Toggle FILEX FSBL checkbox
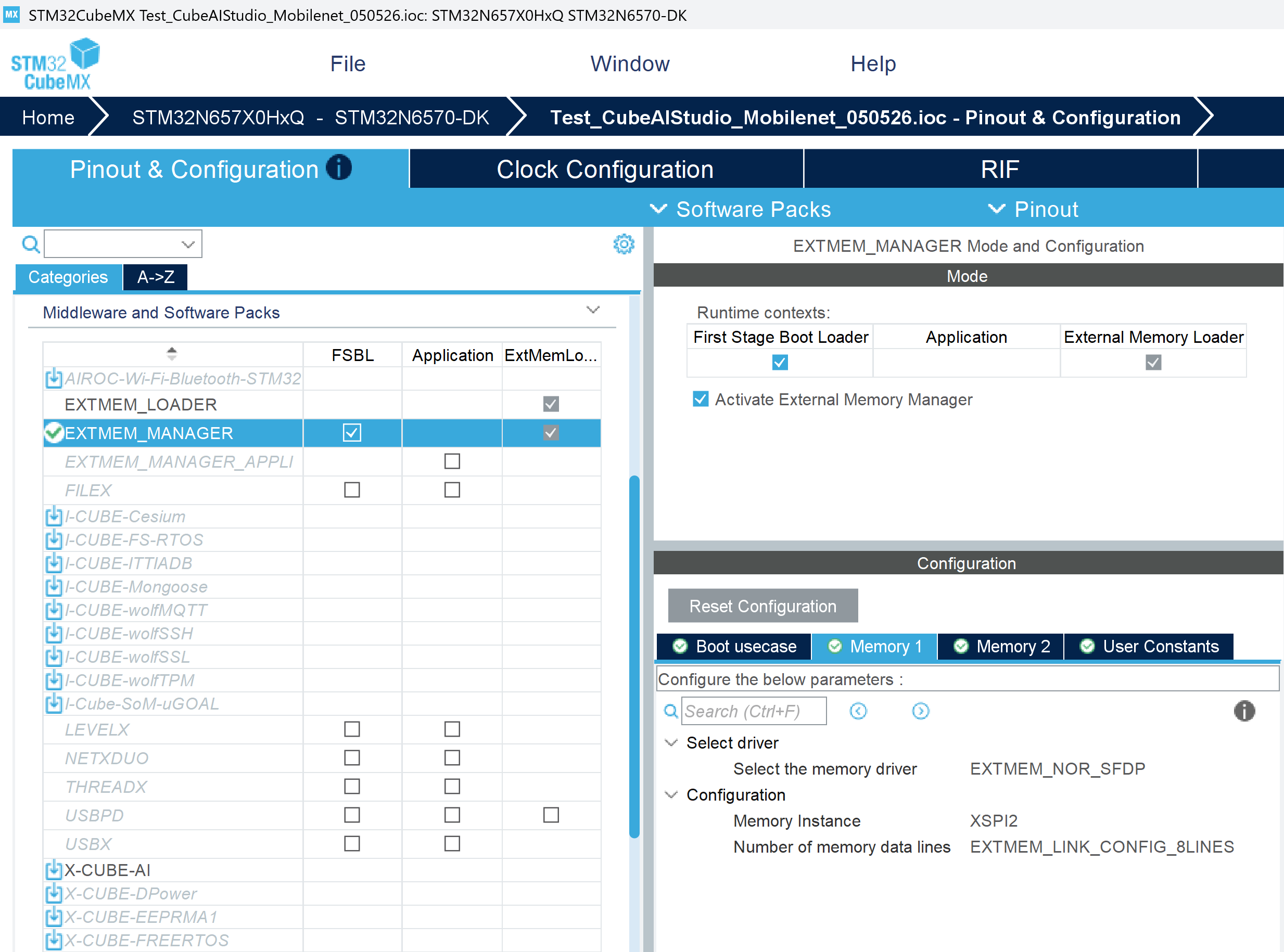Viewport: 1284px width, 952px height. [x=352, y=490]
